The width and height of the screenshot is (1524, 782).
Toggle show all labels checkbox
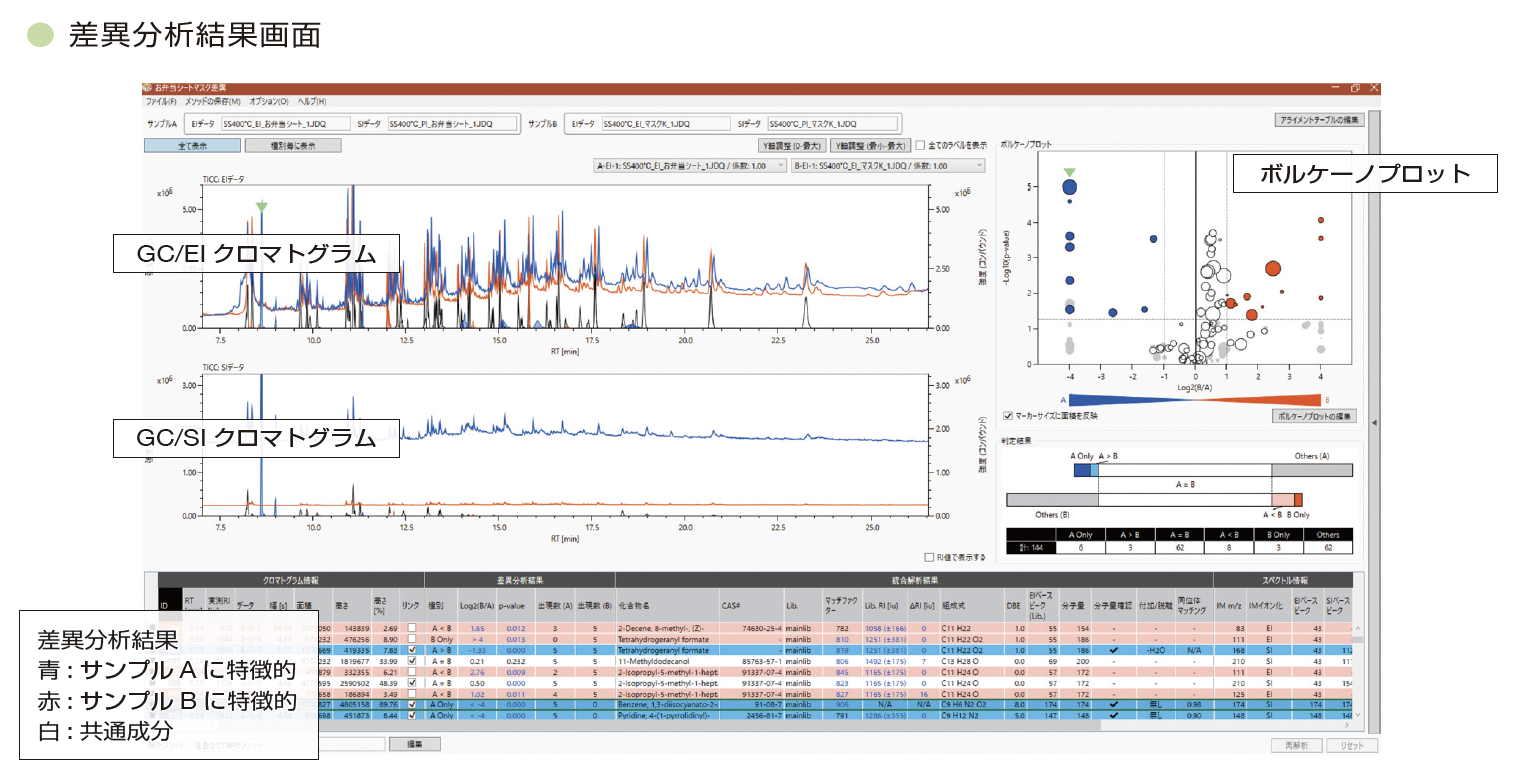[x=921, y=145]
